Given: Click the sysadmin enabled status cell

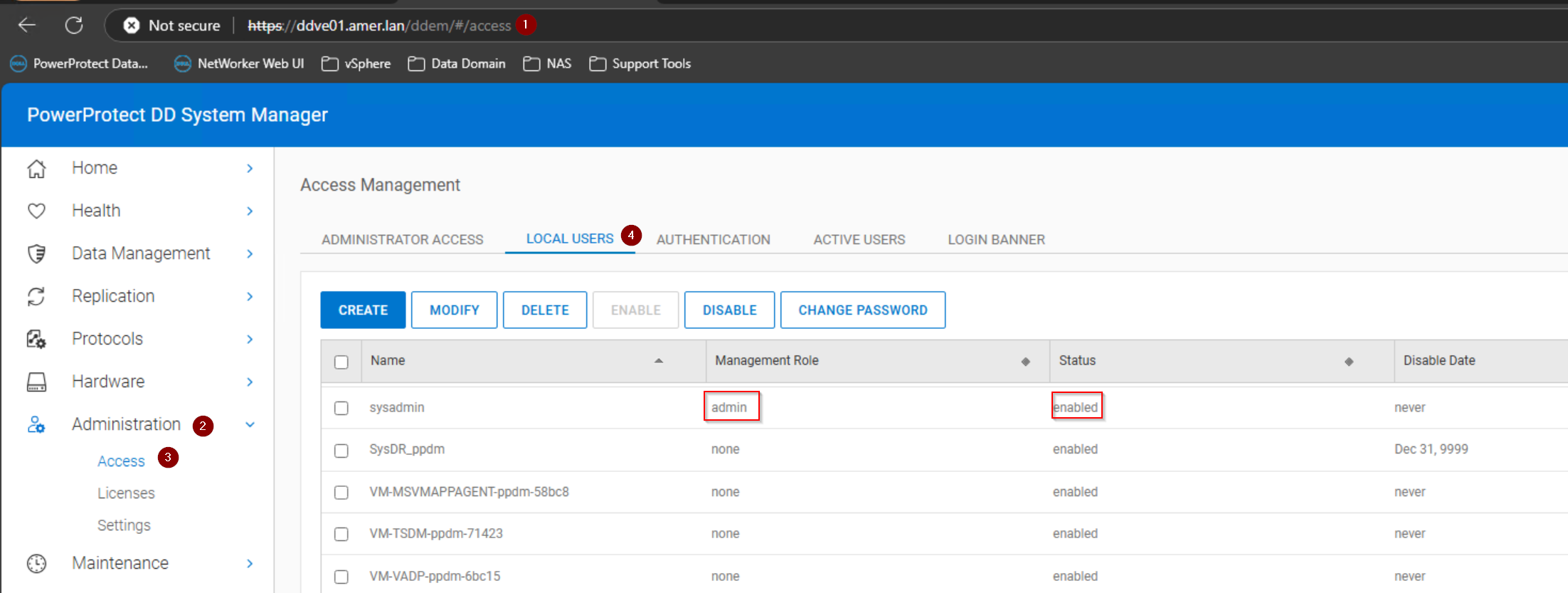Looking at the screenshot, I should 1076,407.
